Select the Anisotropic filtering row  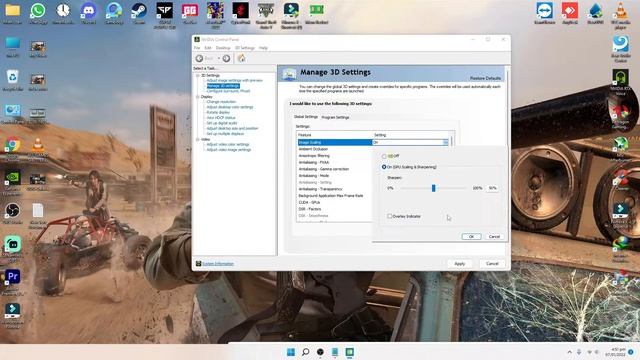pos(335,156)
